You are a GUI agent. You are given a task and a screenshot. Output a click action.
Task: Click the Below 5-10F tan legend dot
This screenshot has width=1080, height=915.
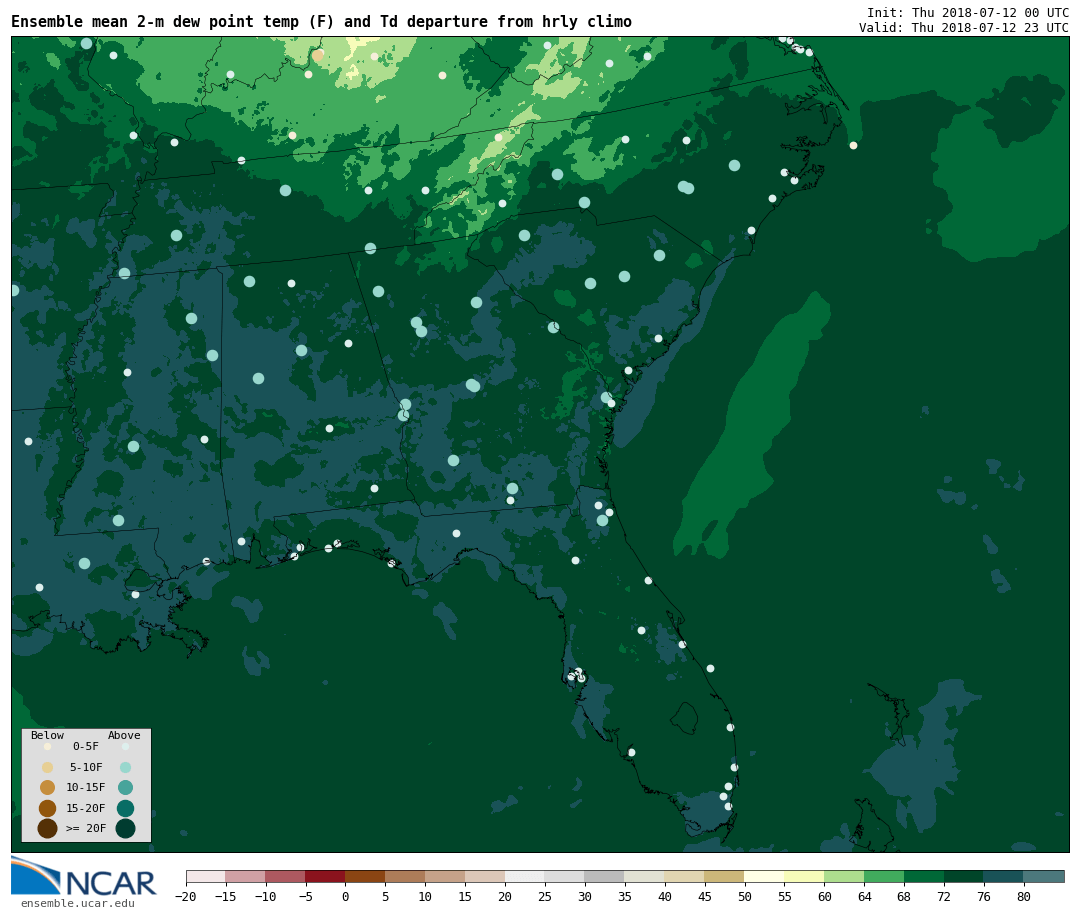pos(48,768)
